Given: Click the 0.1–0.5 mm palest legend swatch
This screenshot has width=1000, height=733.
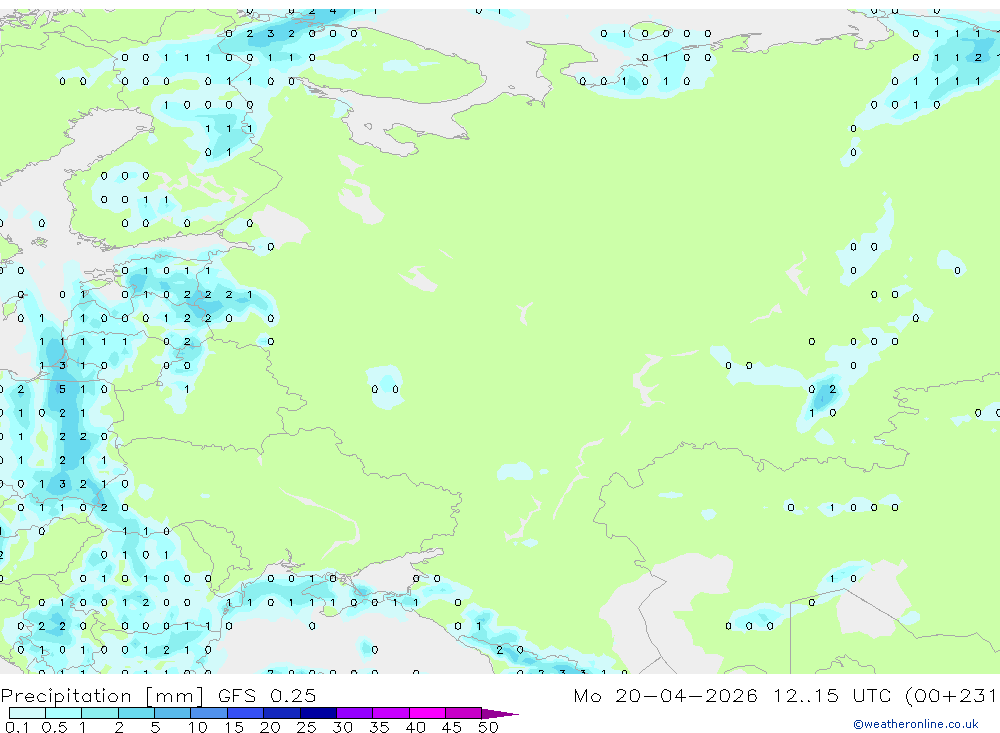Looking at the screenshot, I should click(x=27, y=713).
